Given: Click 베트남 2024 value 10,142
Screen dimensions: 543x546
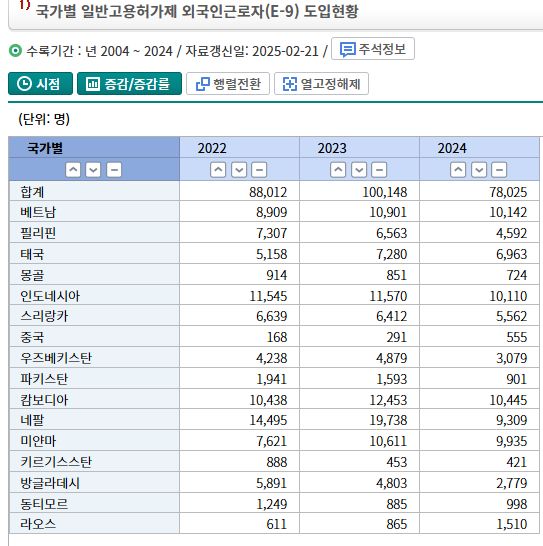Looking at the screenshot, I should (508, 212).
